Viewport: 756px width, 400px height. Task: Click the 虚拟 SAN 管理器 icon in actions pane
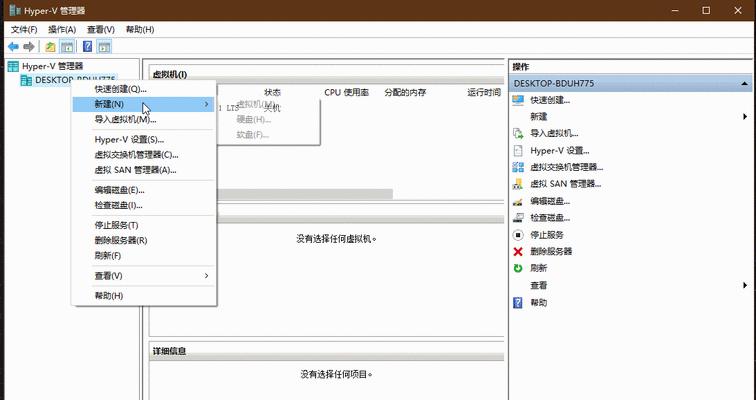click(x=518, y=184)
